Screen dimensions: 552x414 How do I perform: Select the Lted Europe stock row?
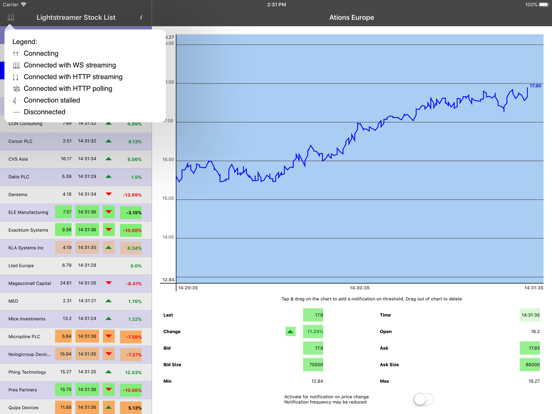point(76,265)
